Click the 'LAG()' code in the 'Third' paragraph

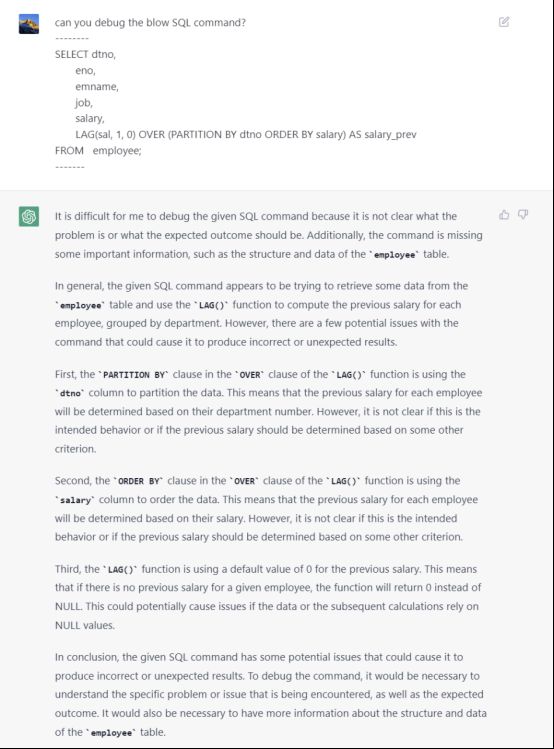click(120, 569)
